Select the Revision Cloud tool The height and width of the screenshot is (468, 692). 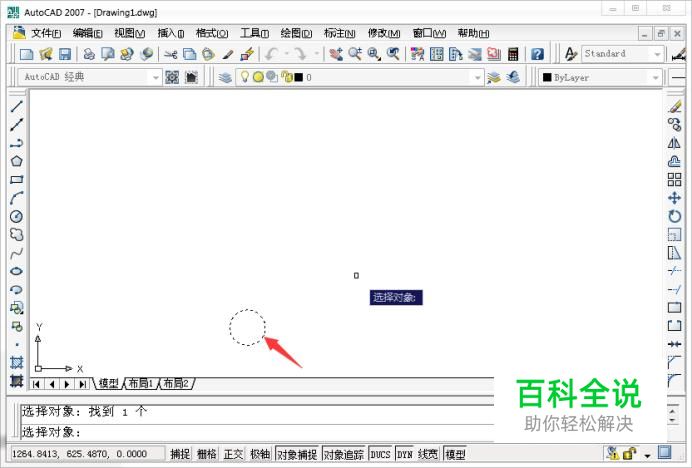coord(17,234)
